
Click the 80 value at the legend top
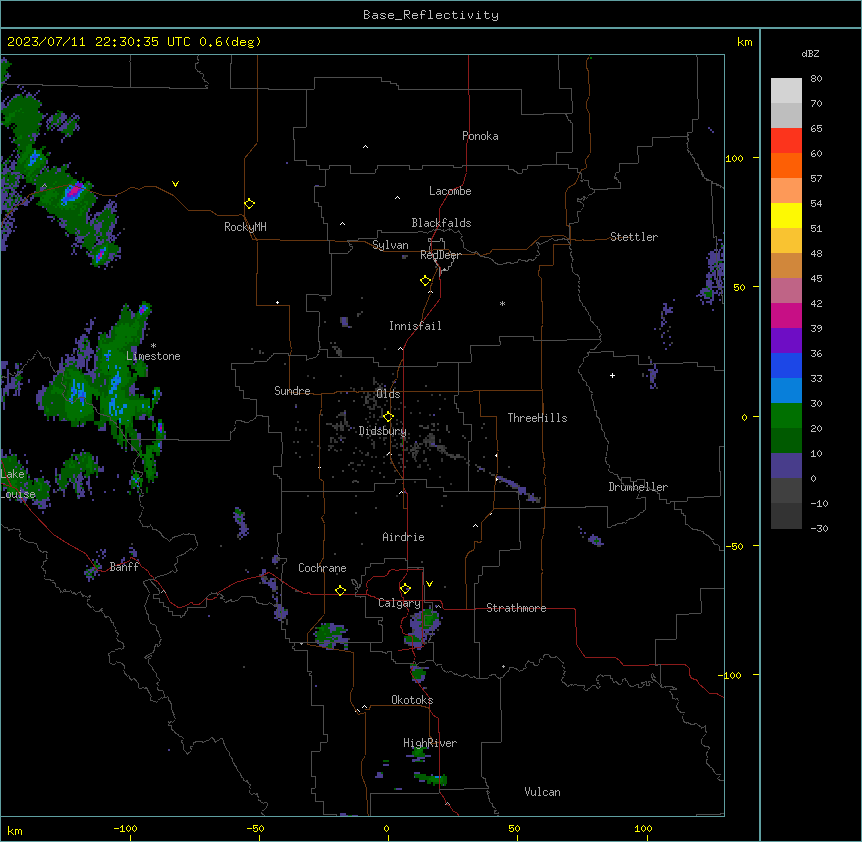coord(816,79)
